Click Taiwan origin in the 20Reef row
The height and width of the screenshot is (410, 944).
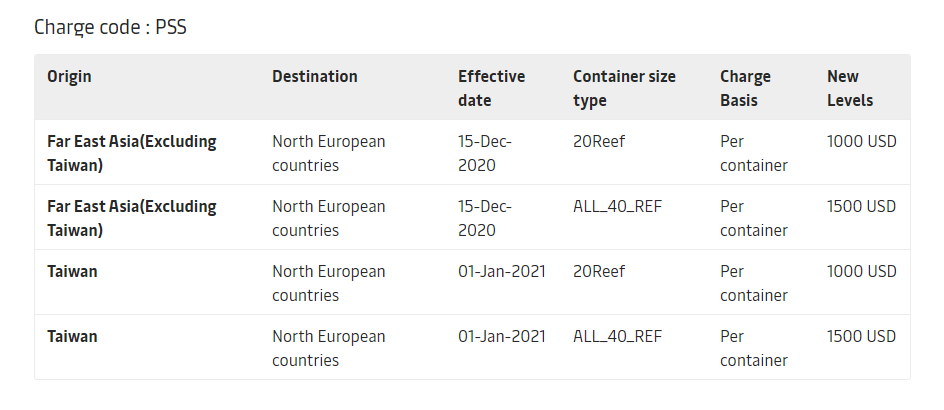(72, 271)
